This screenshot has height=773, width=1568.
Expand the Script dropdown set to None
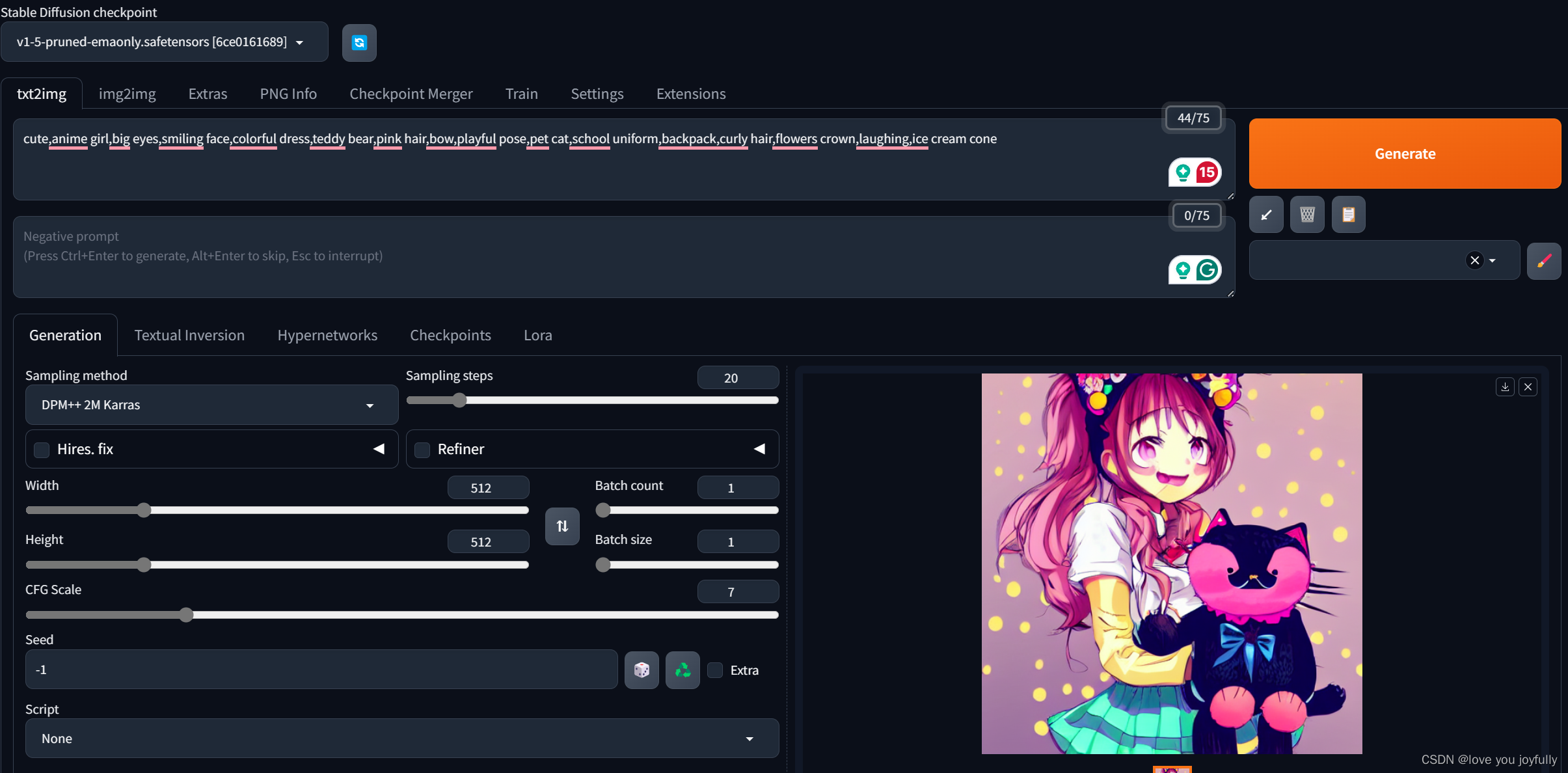[x=401, y=739]
